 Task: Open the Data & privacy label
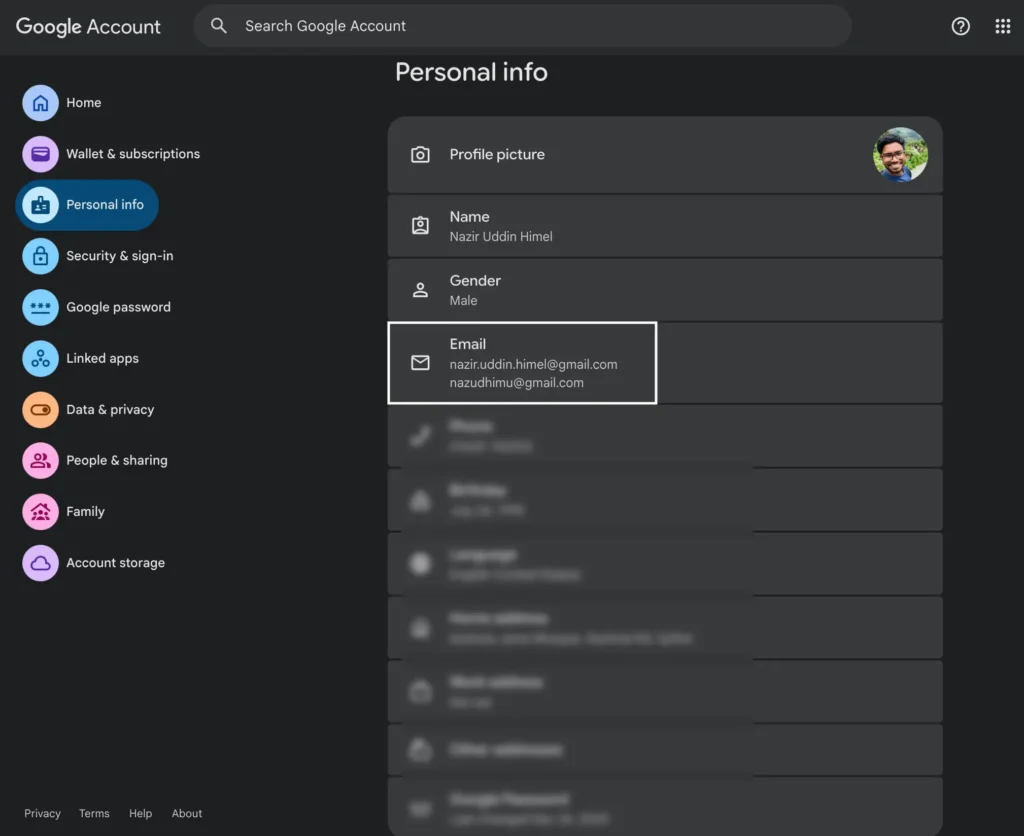pos(110,410)
